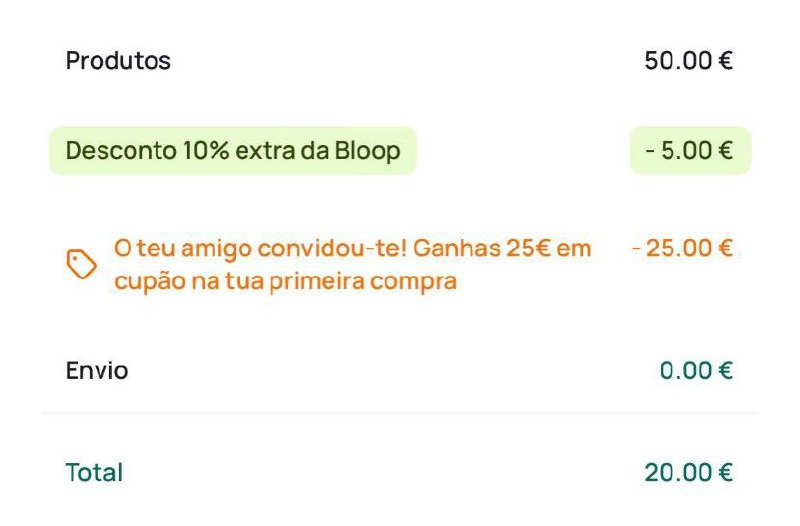Click the euro sign of Produtos amount
This screenshot has height=526, width=800.
[x=725, y=61]
